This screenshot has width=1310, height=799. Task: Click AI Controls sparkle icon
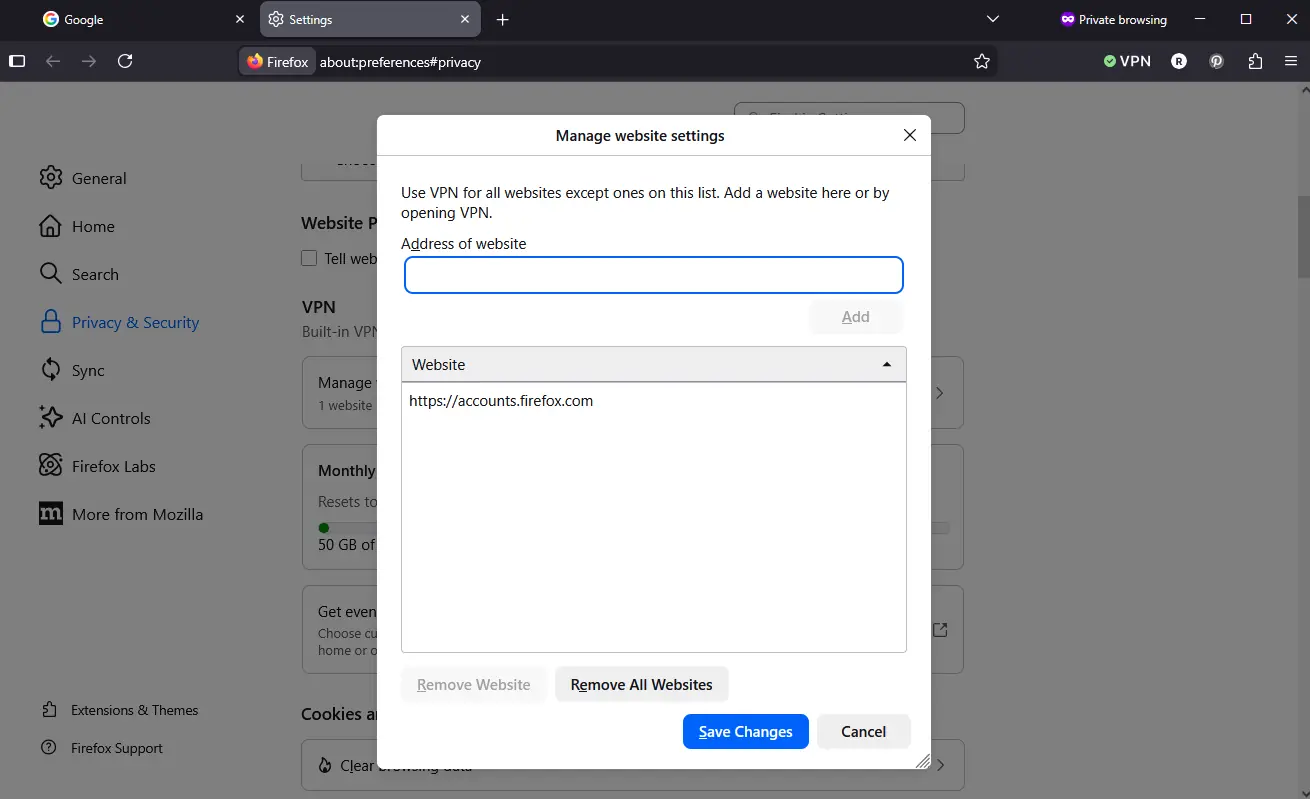[50, 418]
